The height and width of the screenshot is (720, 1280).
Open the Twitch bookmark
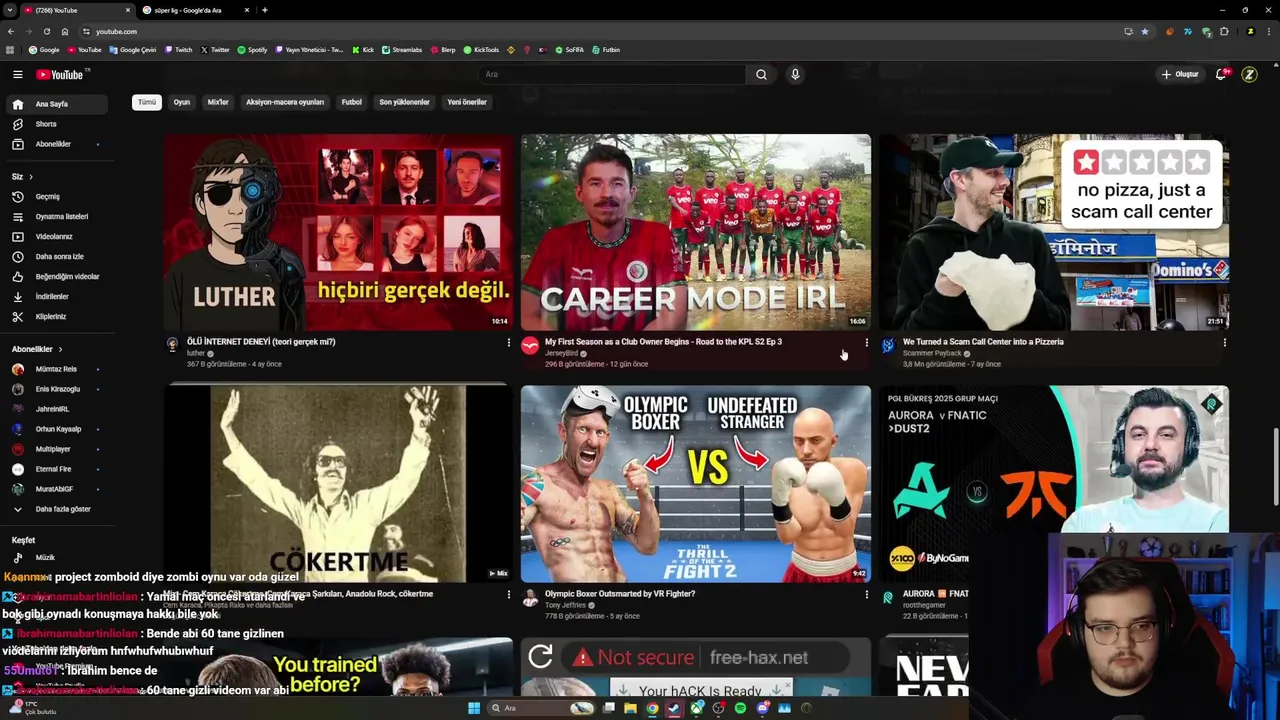click(x=179, y=49)
